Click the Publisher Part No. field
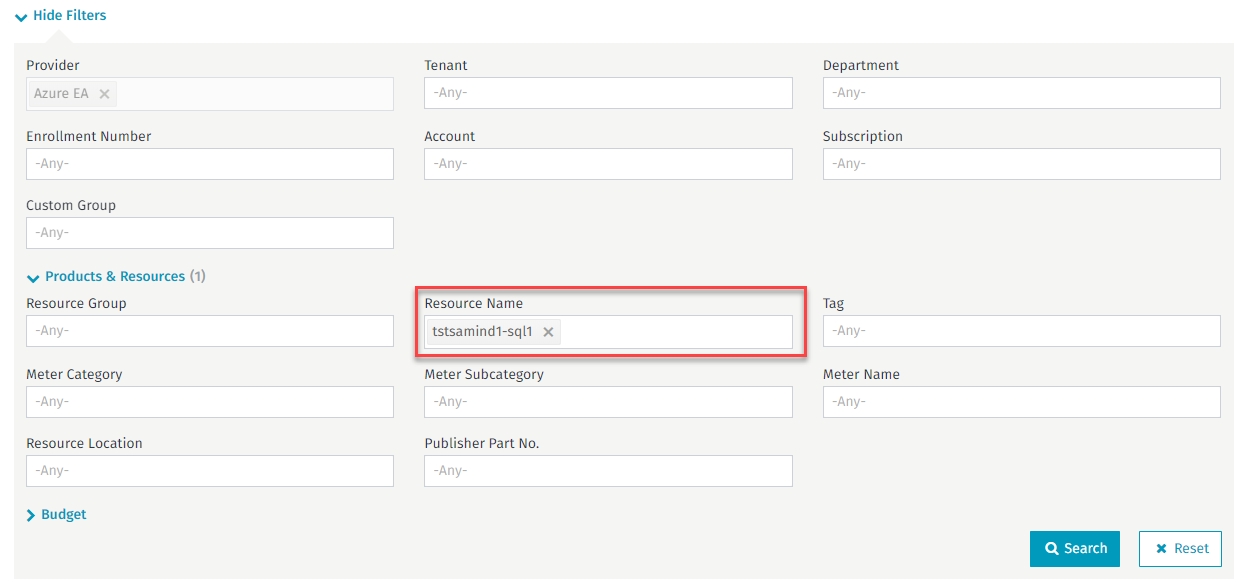 tap(608, 471)
